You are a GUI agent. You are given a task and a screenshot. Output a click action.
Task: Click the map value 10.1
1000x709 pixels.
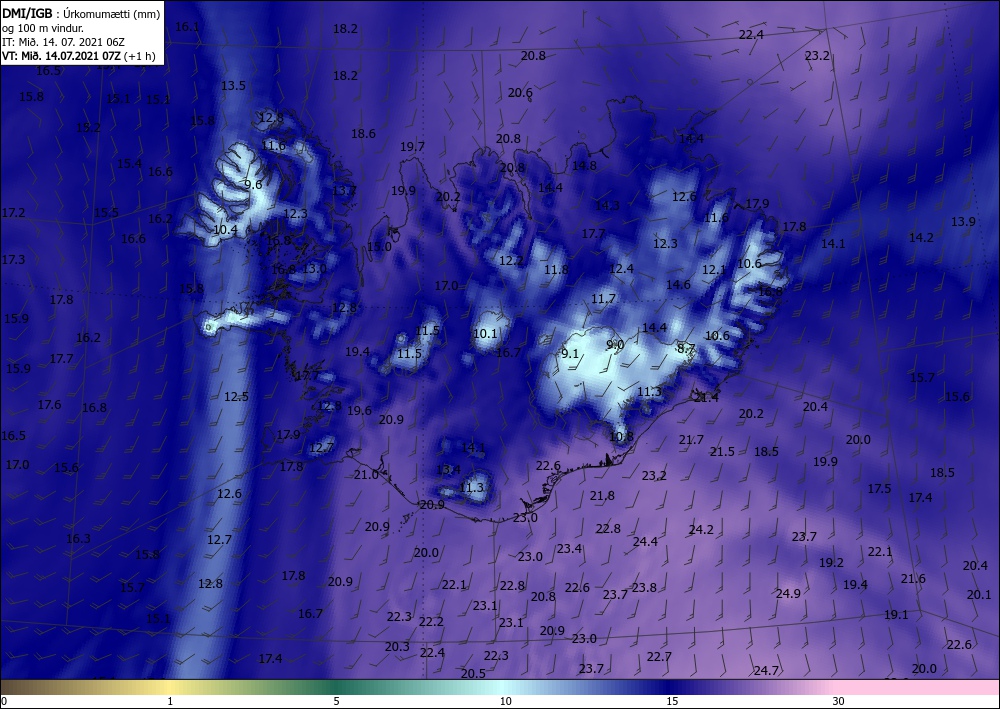[x=485, y=333]
